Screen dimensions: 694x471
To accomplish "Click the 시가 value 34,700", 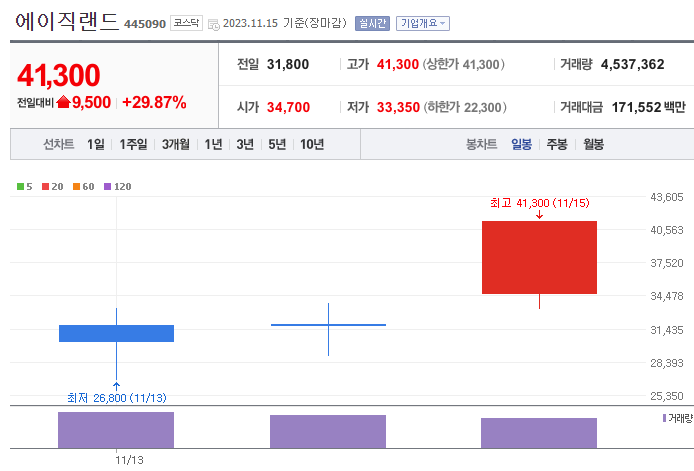I will point(288,107).
